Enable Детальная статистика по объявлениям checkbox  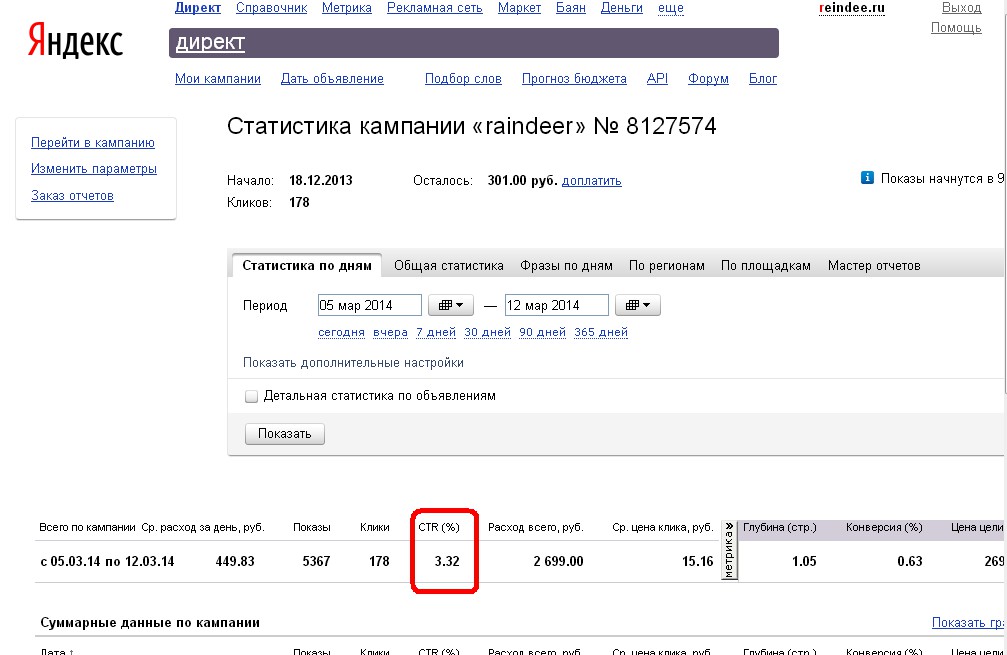251,396
